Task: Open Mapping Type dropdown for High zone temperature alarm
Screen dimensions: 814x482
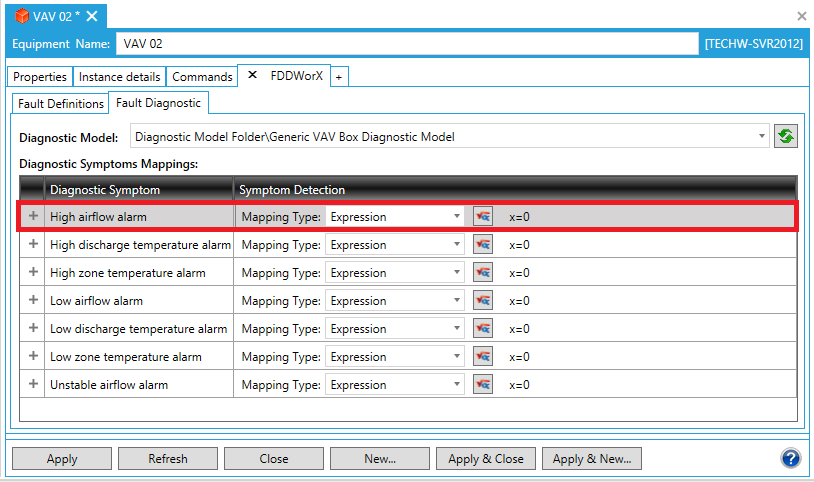Action: coord(457,273)
